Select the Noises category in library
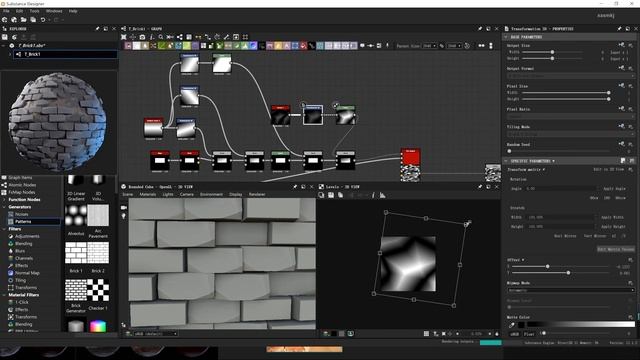The height and width of the screenshot is (360, 640). pos(22,214)
